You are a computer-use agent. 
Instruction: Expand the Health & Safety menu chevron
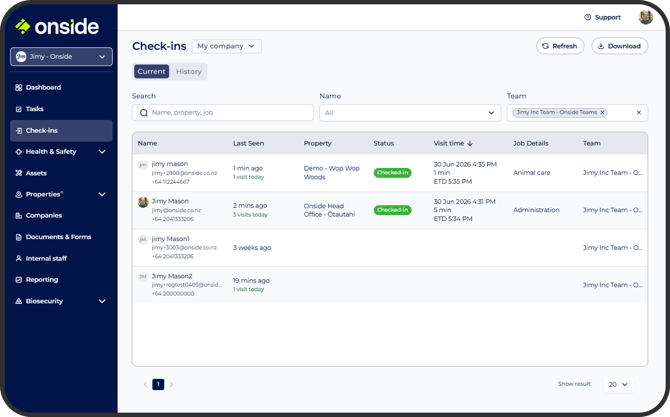pos(102,152)
